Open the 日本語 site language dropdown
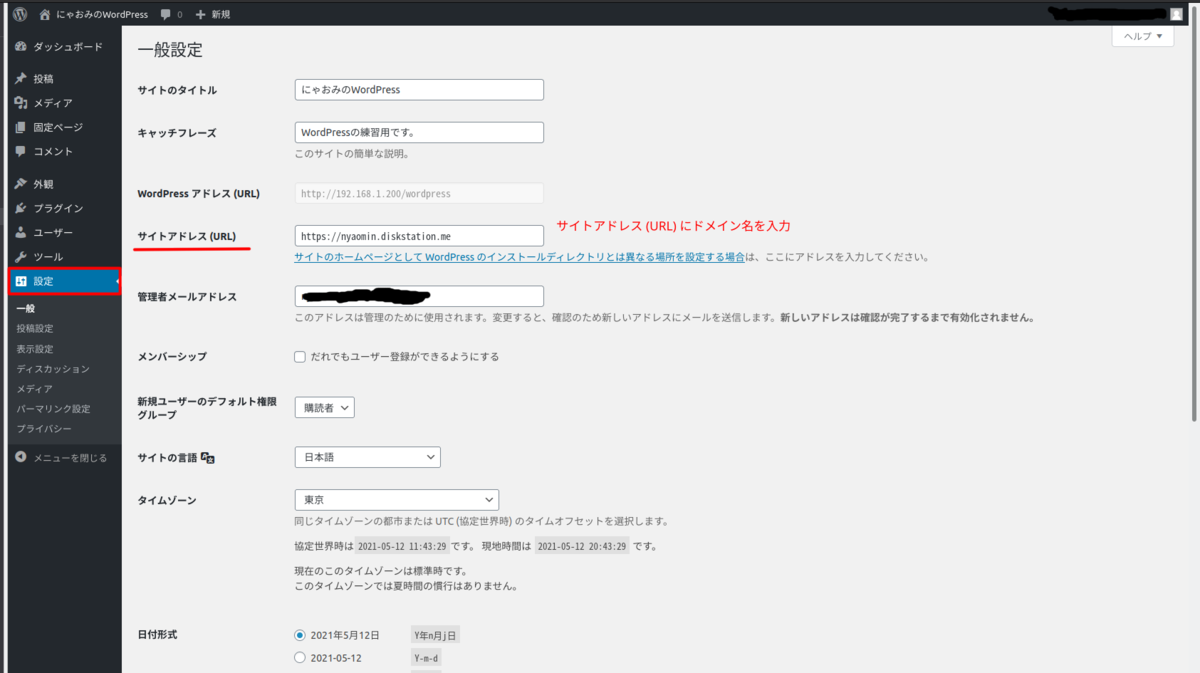Screen dimensions: 1200x673 point(367,457)
